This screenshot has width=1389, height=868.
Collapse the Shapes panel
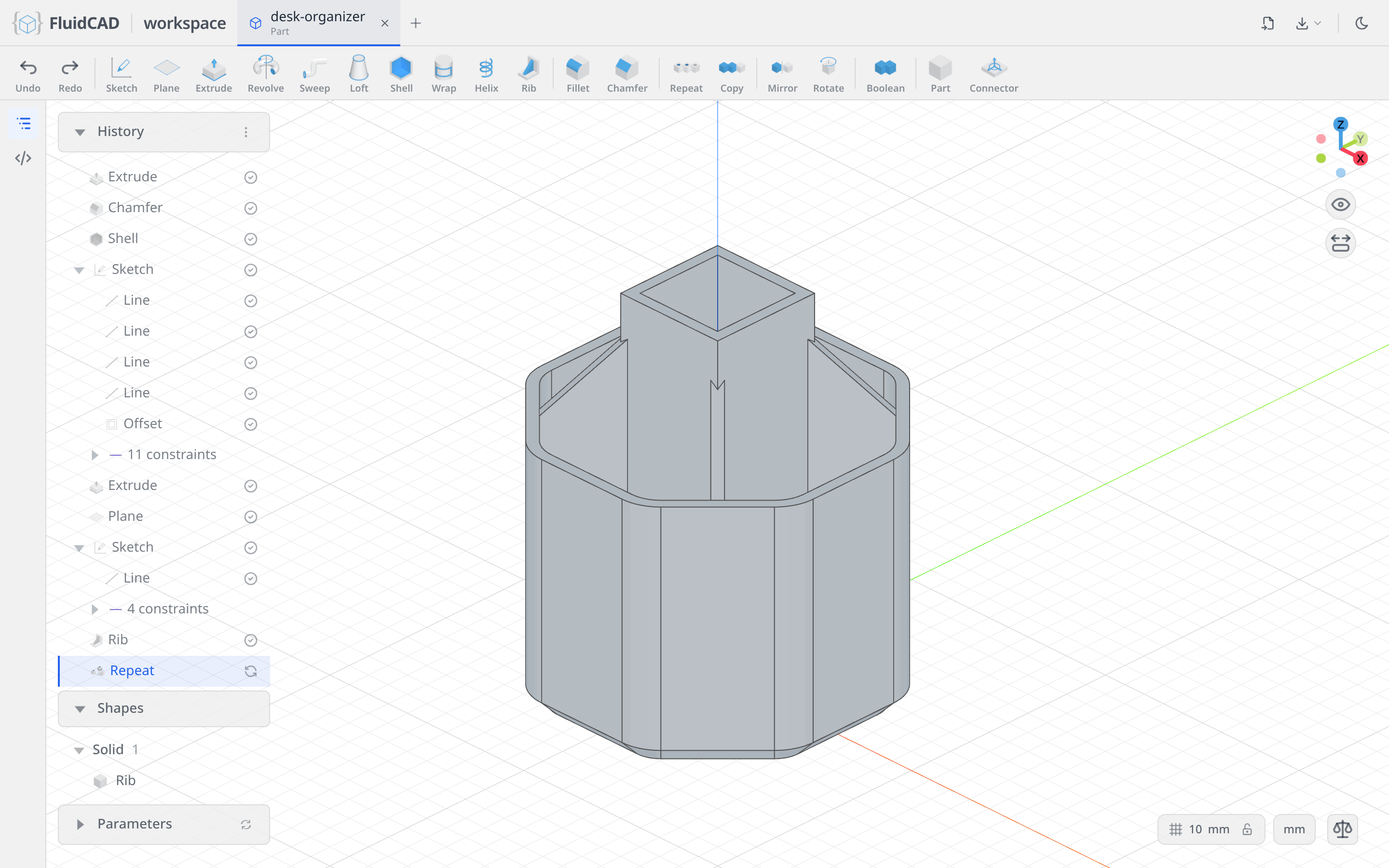point(80,709)
